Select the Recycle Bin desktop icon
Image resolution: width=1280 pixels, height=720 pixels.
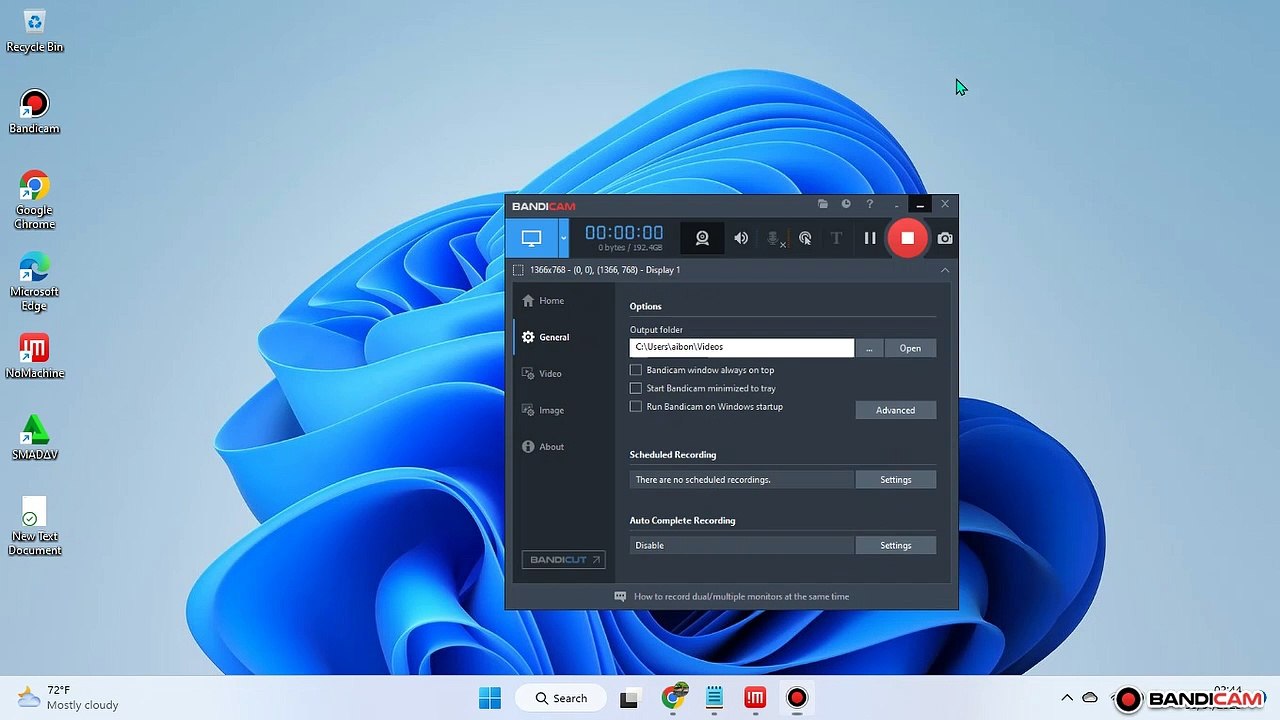35,31
